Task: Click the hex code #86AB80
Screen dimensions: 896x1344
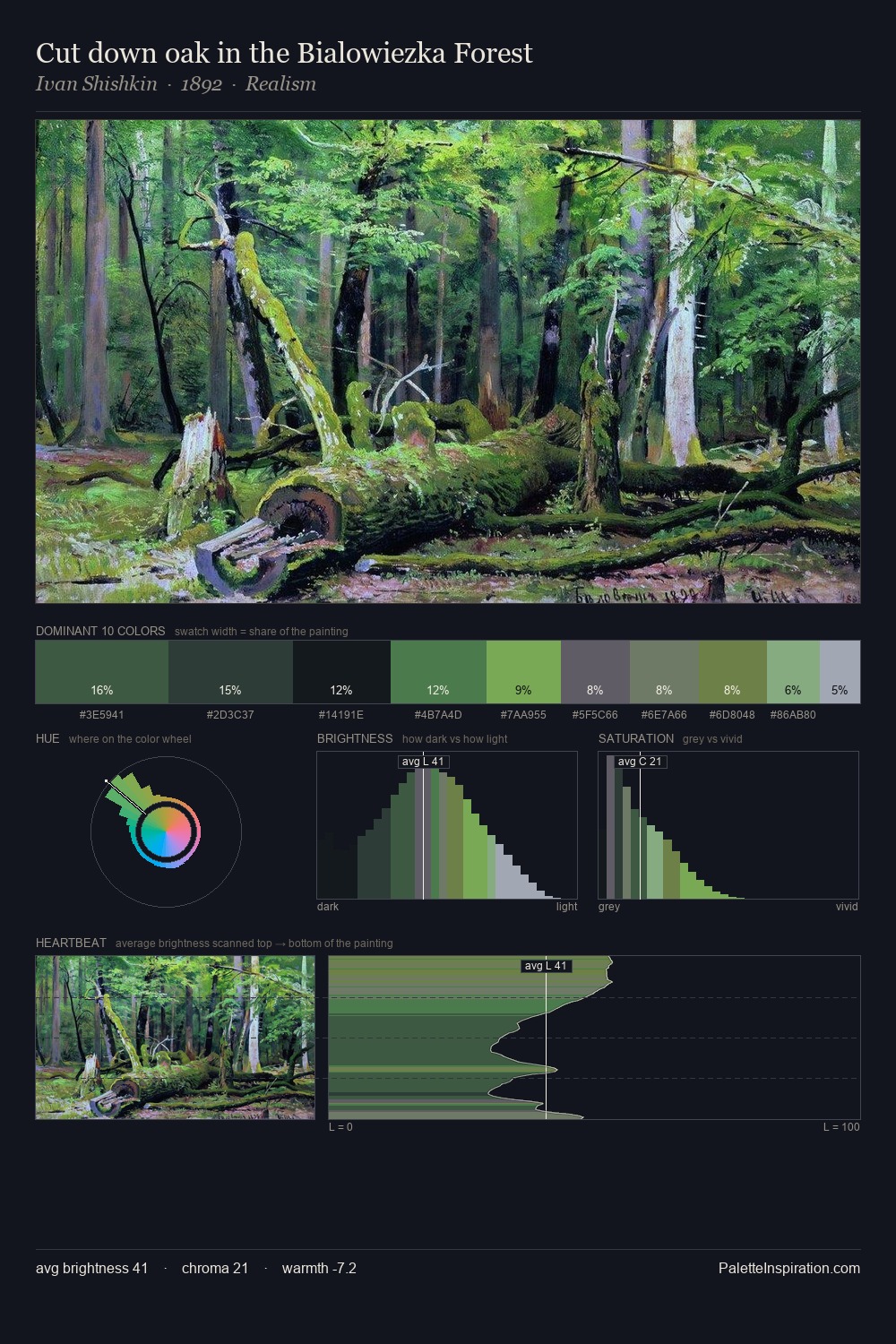Action: click(793, 715)
